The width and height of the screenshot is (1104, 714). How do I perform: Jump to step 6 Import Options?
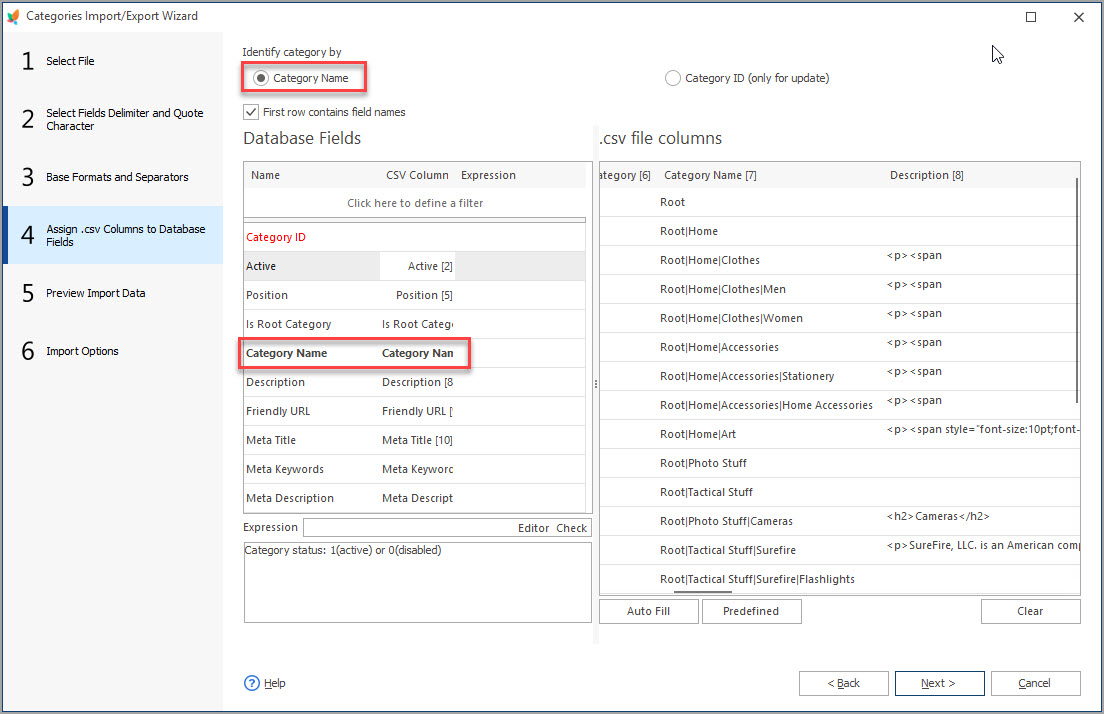pos(113,351)
